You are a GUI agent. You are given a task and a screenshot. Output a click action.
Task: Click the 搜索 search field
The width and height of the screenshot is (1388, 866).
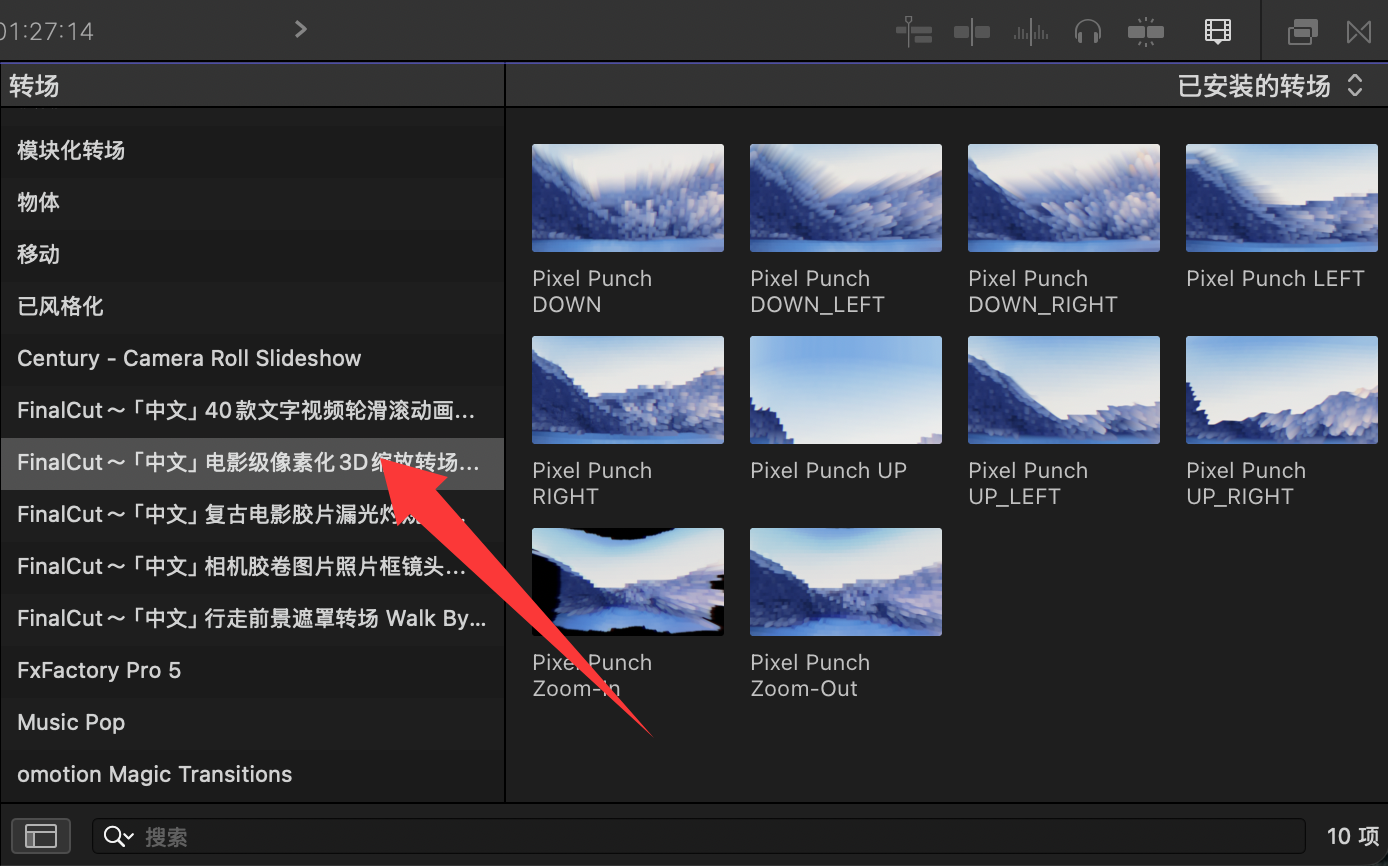pyautogui.click(x=700, y=836)
